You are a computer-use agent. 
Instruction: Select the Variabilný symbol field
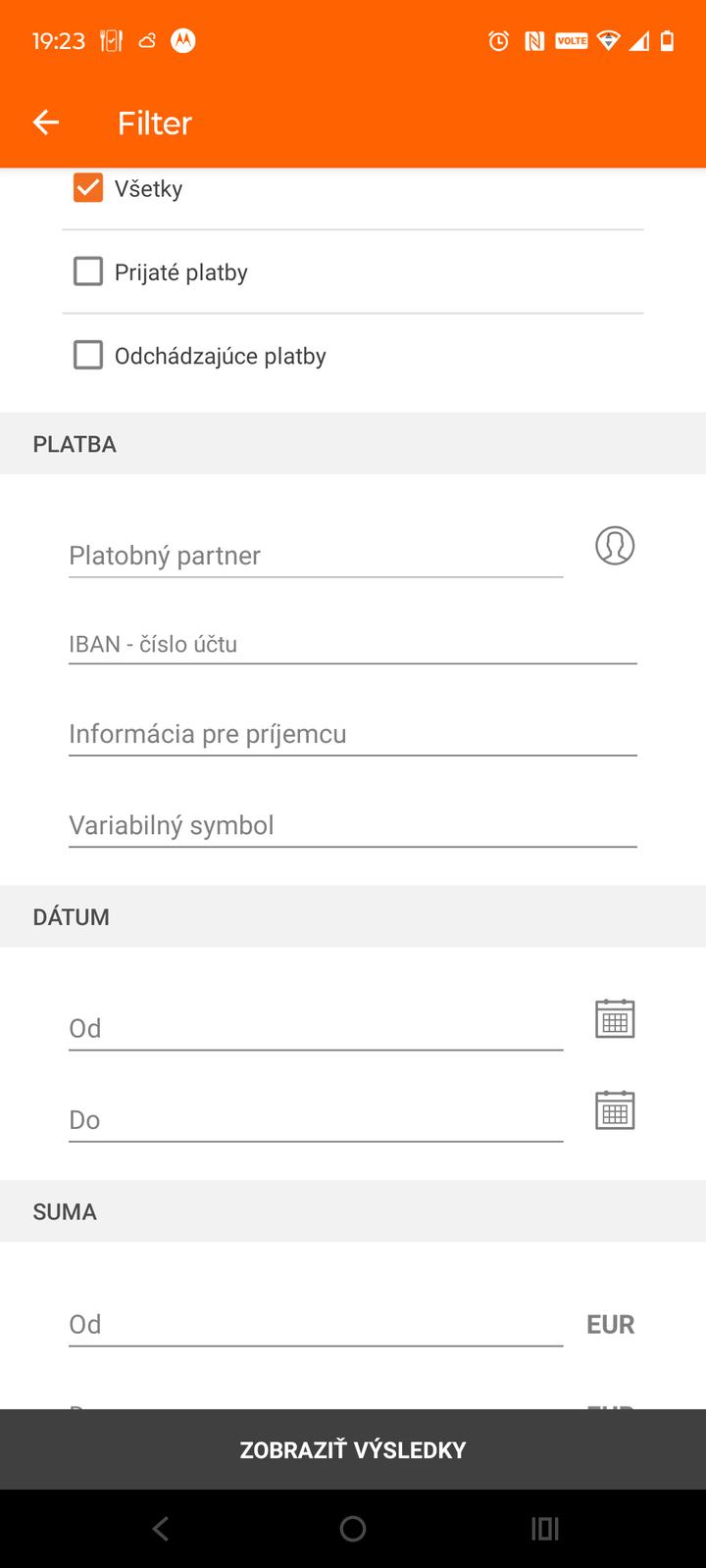[x=353, y=825]
